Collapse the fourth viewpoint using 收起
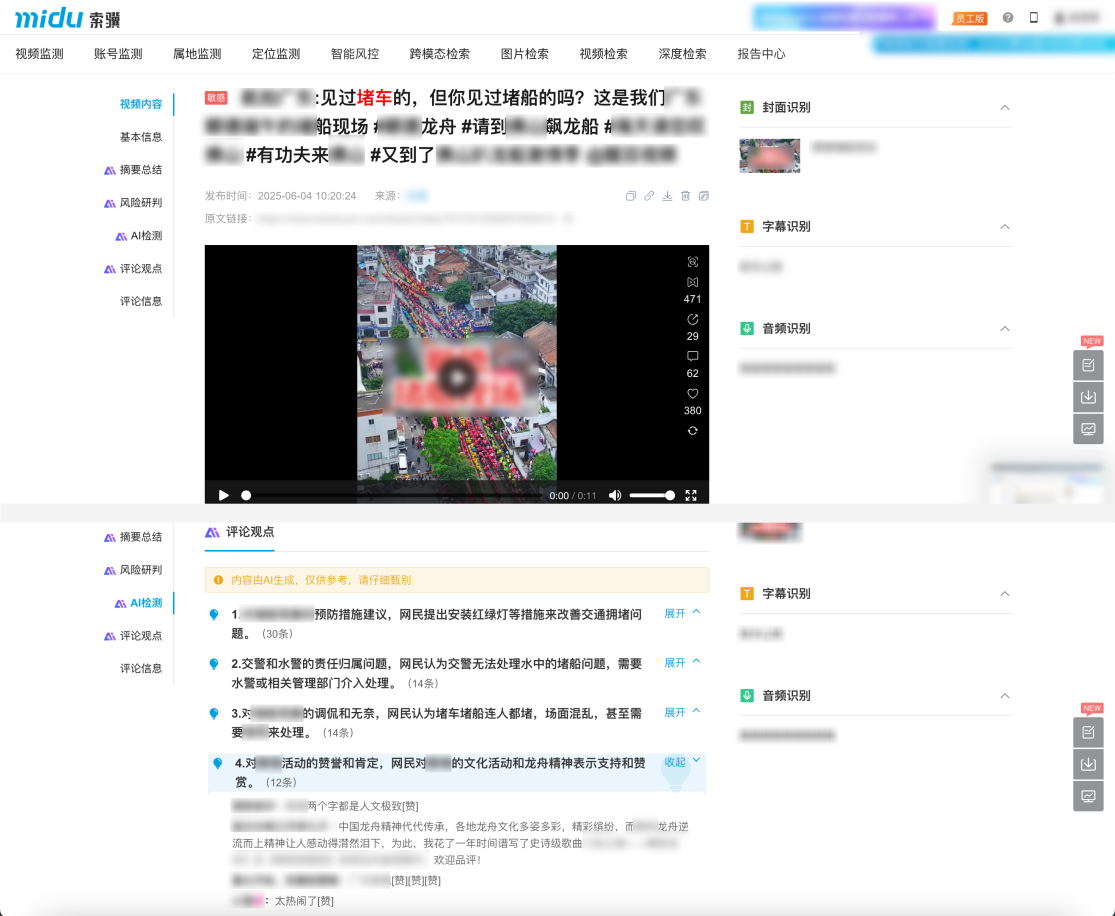1115x916 pixels. pos(675,762)
